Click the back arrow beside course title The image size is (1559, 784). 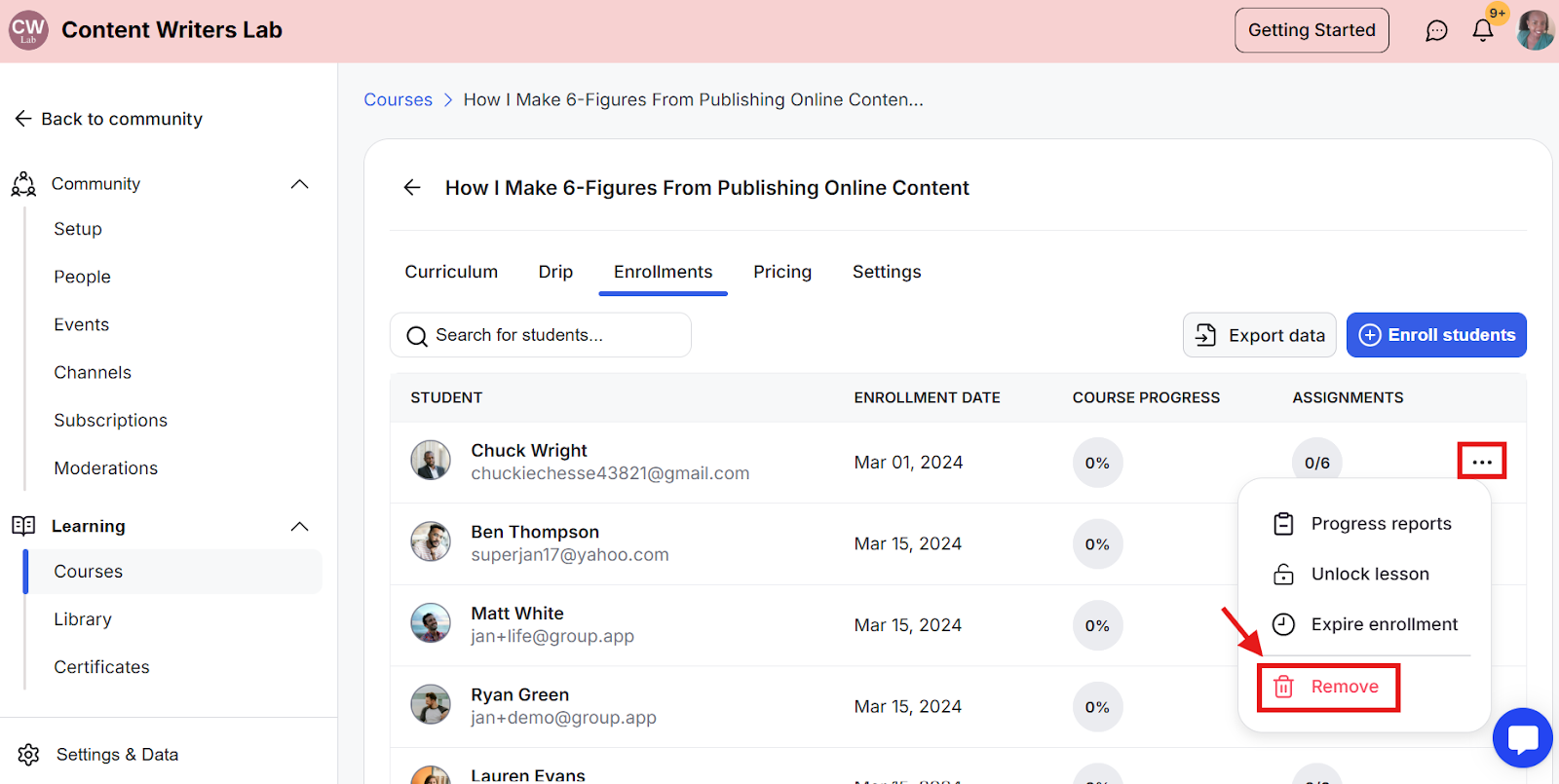pyautogui.click(x=412, y=188)
